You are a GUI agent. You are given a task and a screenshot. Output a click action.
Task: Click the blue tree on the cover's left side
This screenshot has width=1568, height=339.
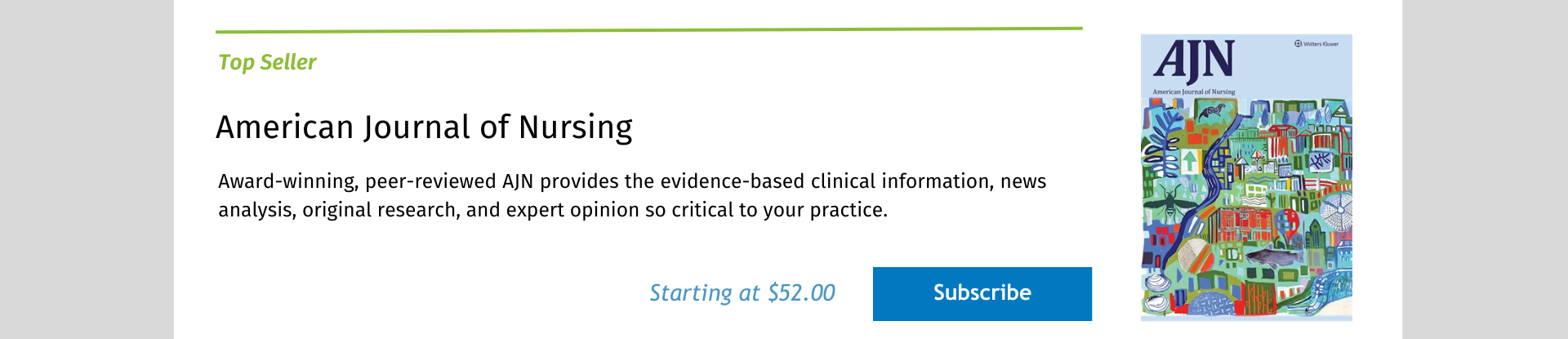[x=1163, y=143]
